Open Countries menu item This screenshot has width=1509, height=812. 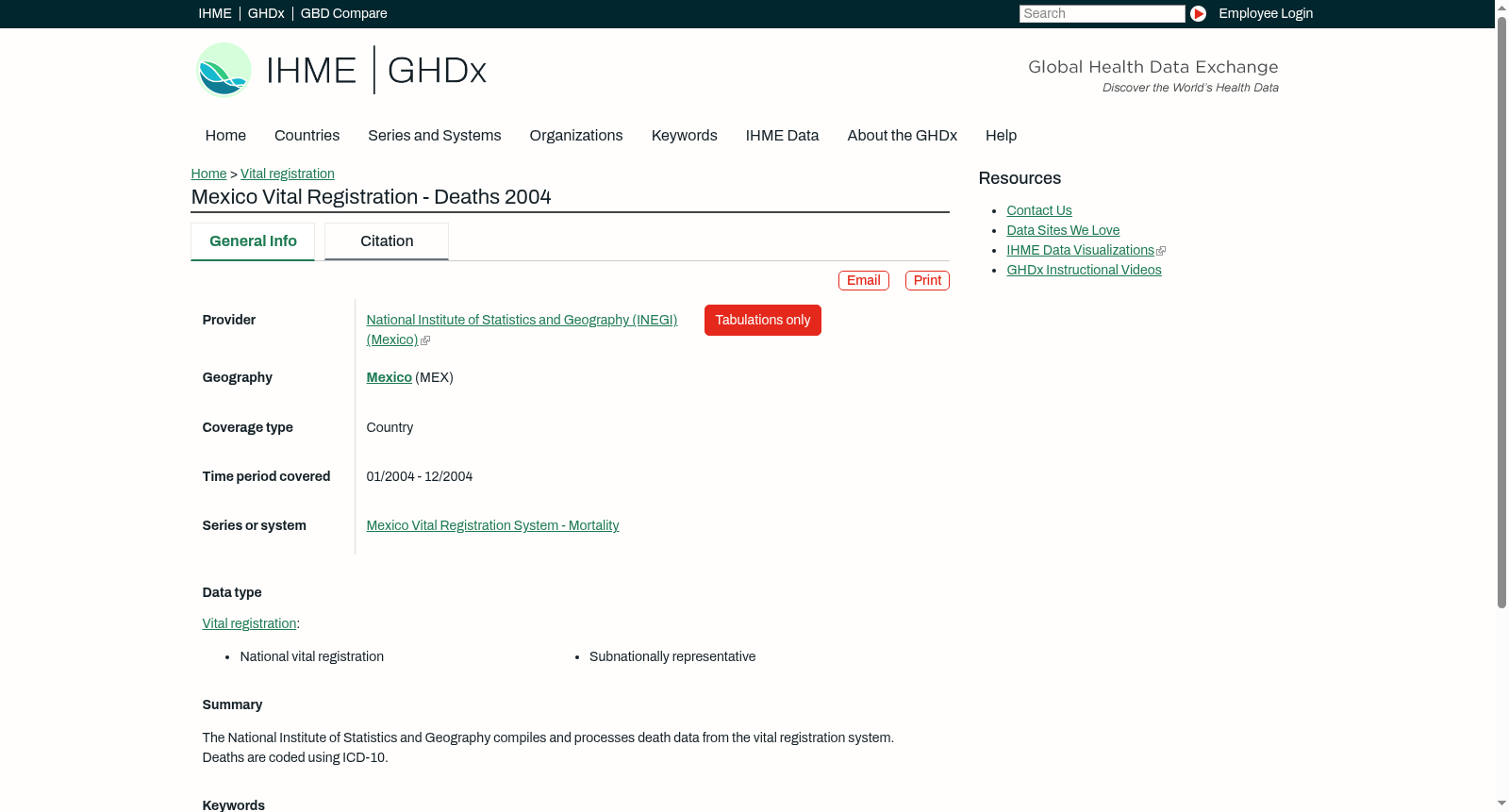click(307, 135)
